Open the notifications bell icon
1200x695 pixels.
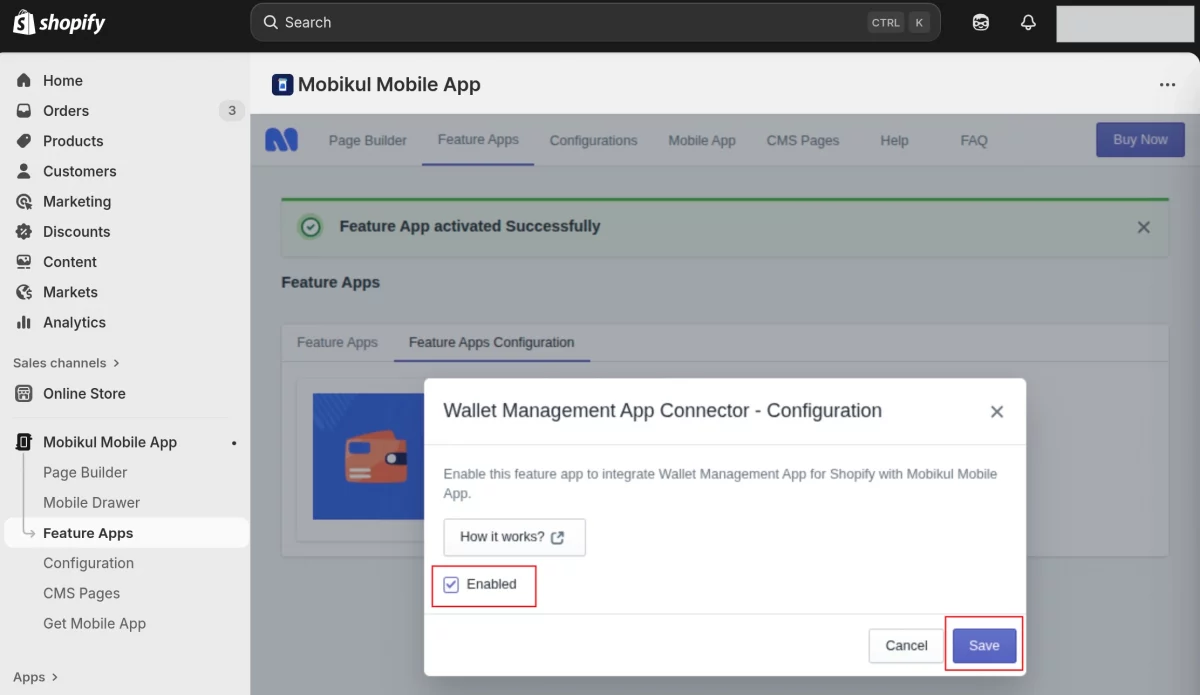1028,22
